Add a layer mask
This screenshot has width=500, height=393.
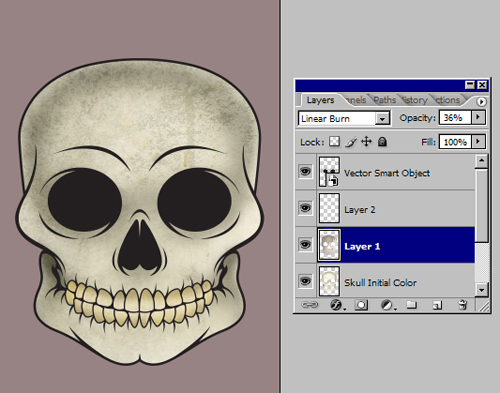361,305
